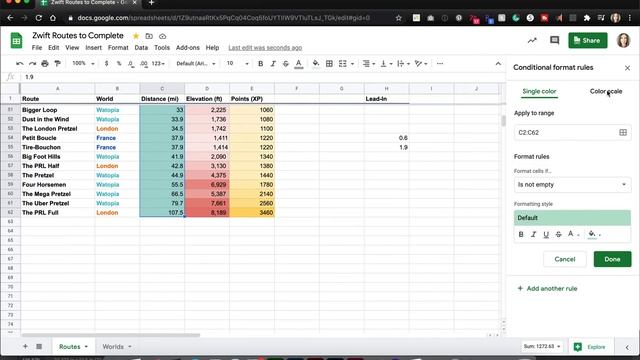This screenshot has height=360, width=640.
Task: Open Text rotation options
Action: pyautogui.click(x=420, y=64)
